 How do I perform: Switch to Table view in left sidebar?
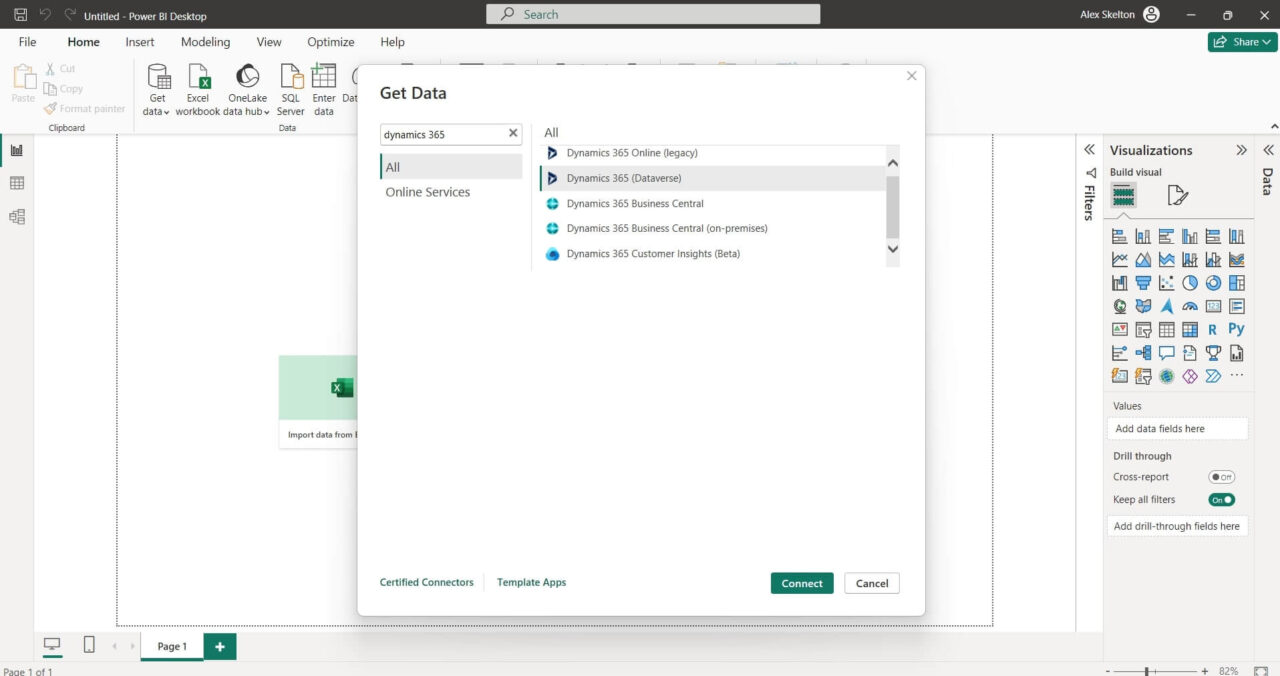point(17,183)
